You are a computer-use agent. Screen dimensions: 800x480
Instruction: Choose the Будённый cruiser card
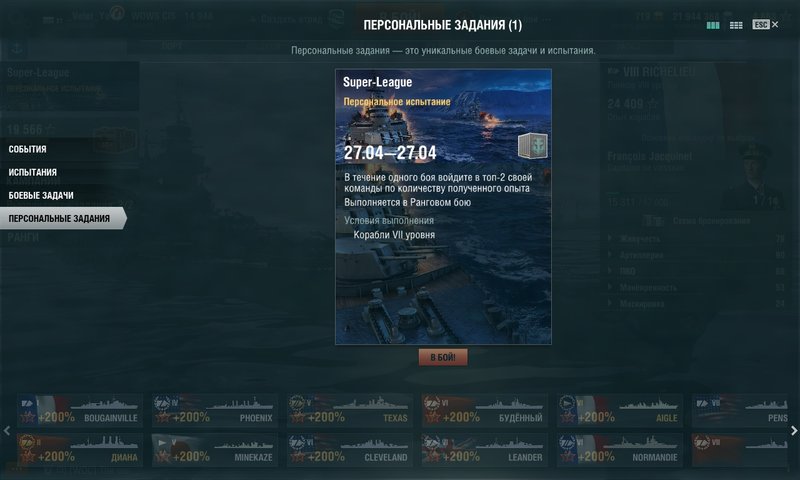(x=485, y=410)
